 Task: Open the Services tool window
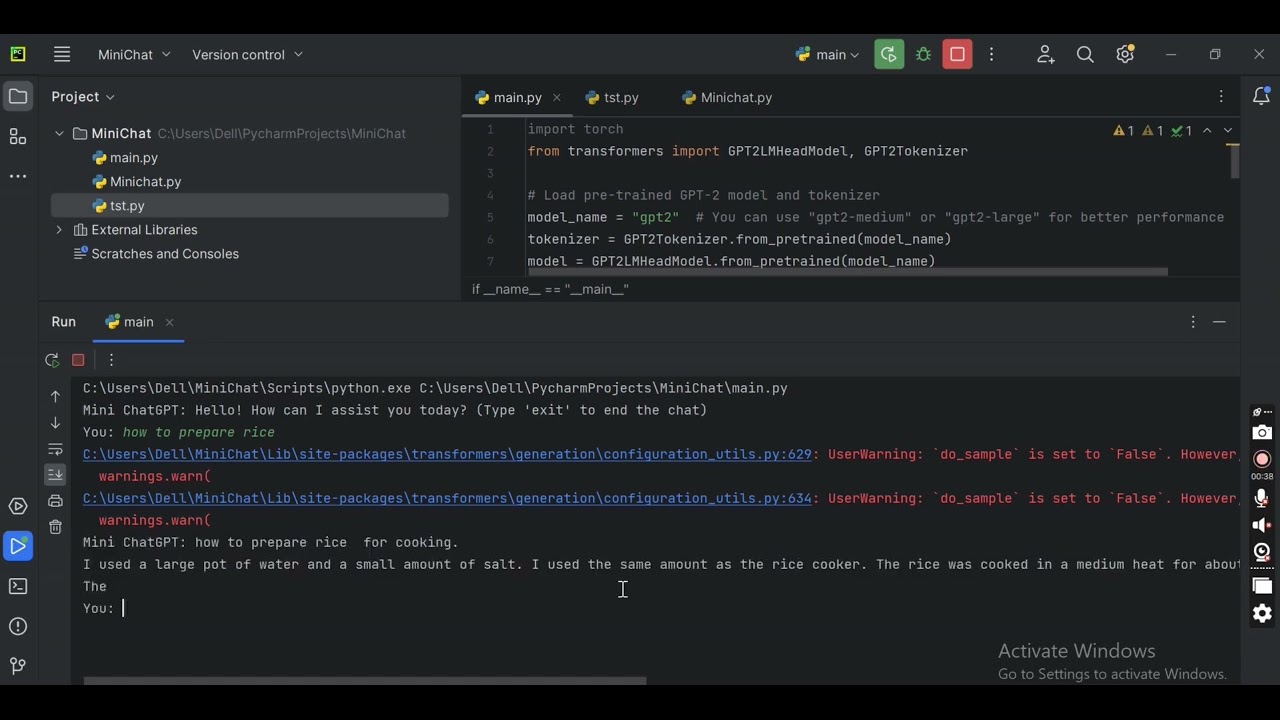click(18, 507)
